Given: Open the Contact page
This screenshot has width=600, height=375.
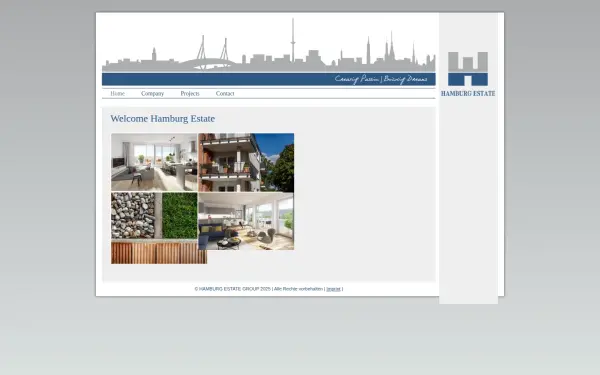Looking at the screenshot, I should [225, 93].
